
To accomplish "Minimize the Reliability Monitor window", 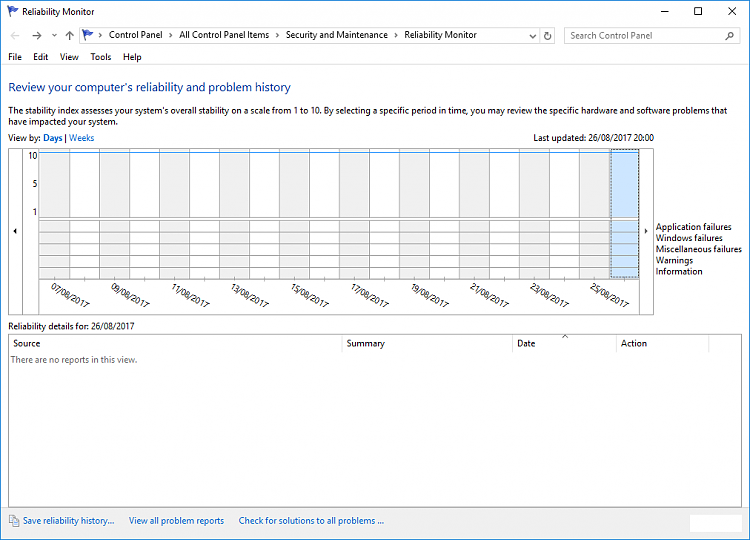I will tap(664, 11).
